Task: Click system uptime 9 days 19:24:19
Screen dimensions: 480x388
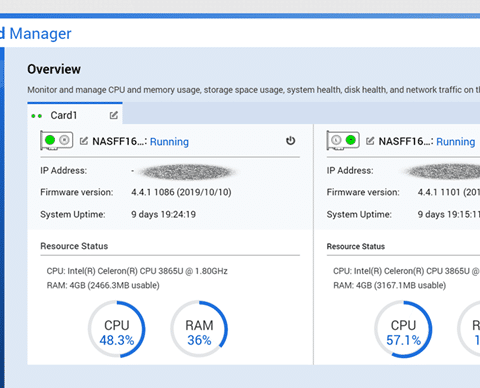Action: coord(163,214)
